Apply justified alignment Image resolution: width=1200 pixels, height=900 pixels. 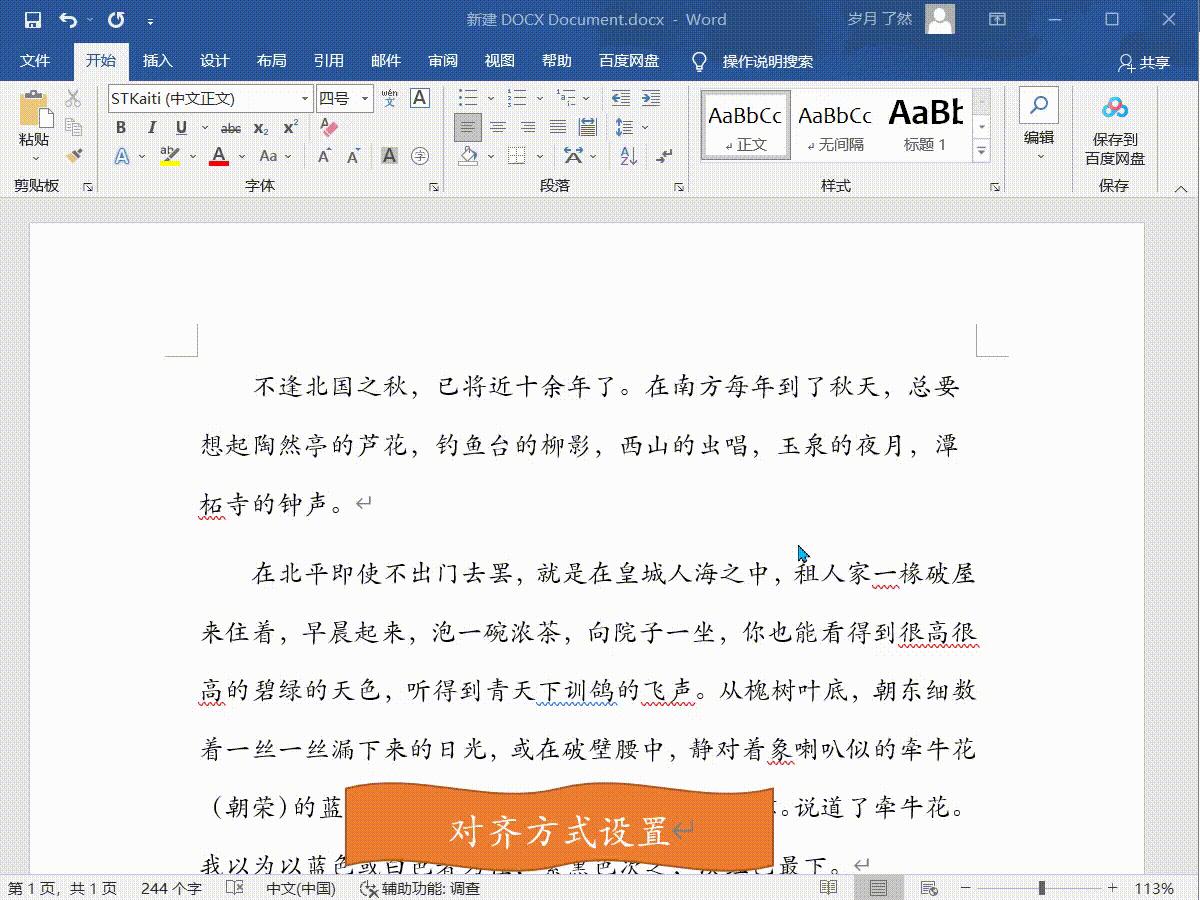[555, 127]
